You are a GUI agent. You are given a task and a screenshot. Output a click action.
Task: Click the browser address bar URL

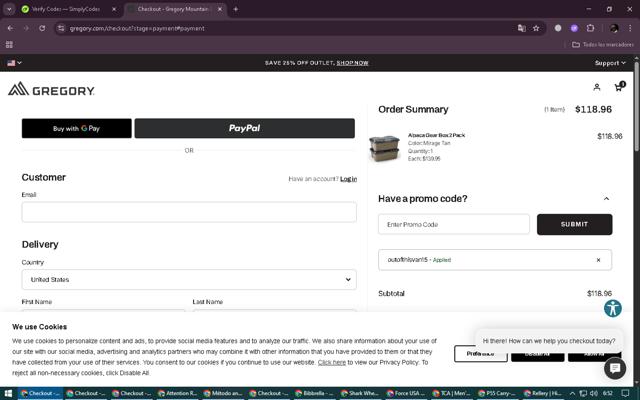tap(137, 28)
